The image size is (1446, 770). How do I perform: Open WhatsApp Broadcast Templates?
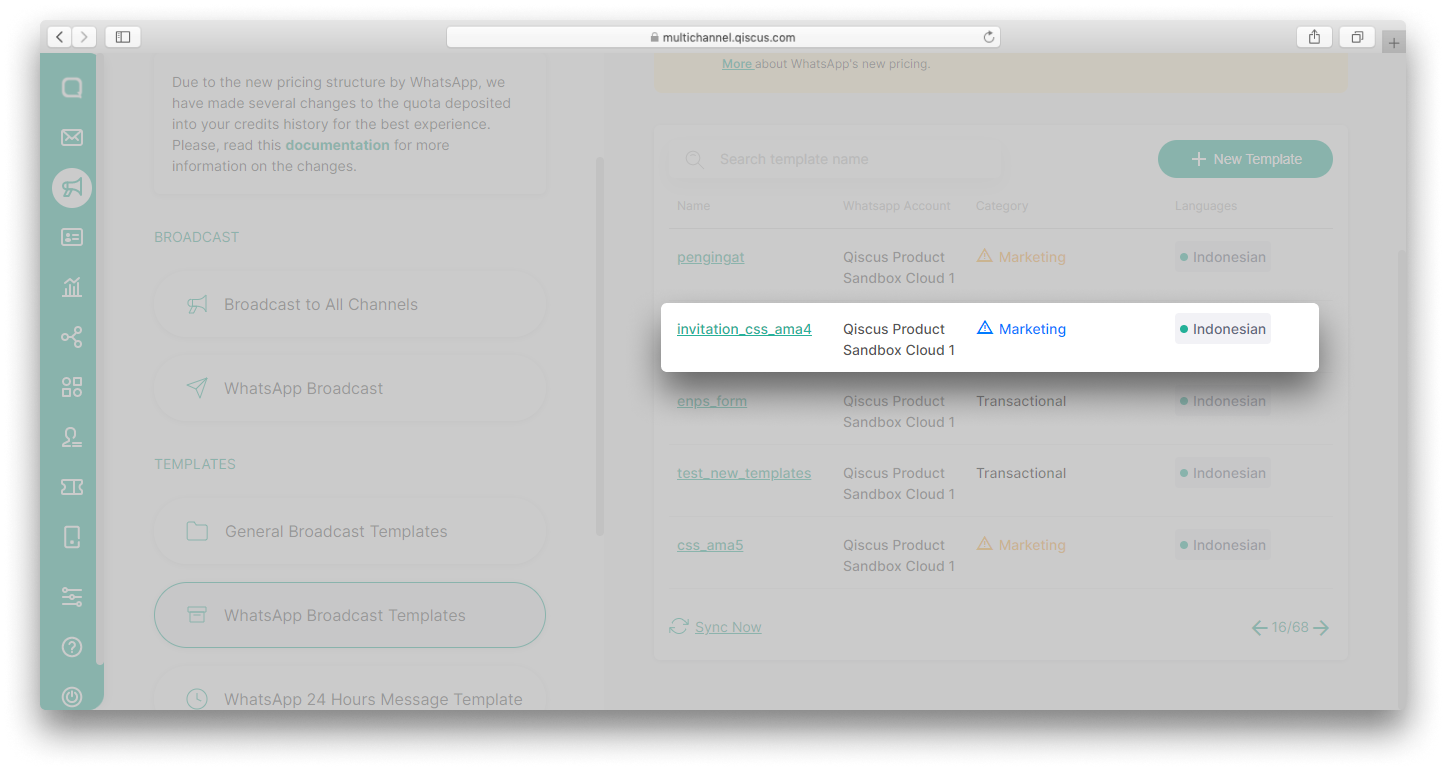[350, 615]
